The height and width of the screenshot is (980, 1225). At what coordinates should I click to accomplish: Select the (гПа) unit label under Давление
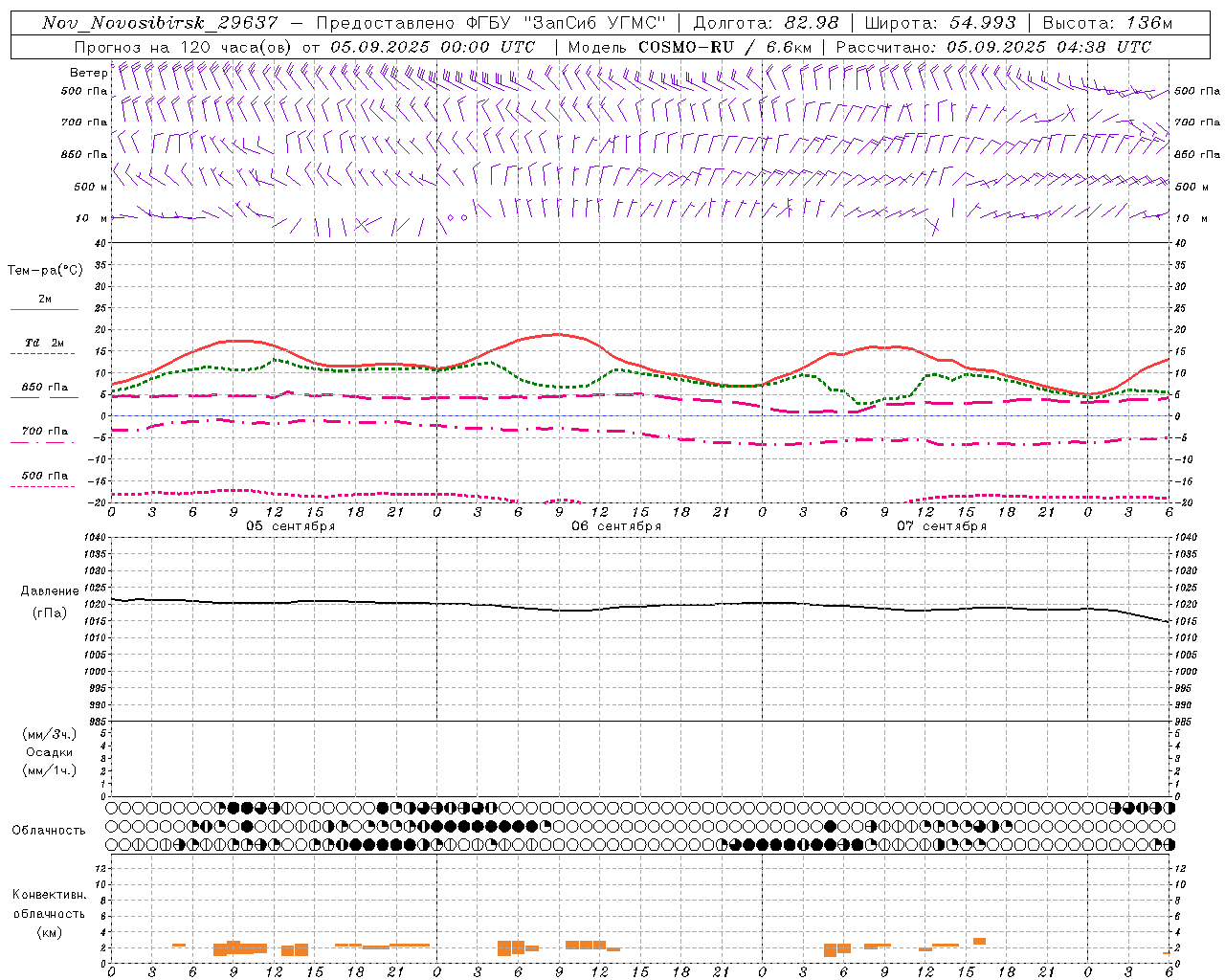click(50, 613)
